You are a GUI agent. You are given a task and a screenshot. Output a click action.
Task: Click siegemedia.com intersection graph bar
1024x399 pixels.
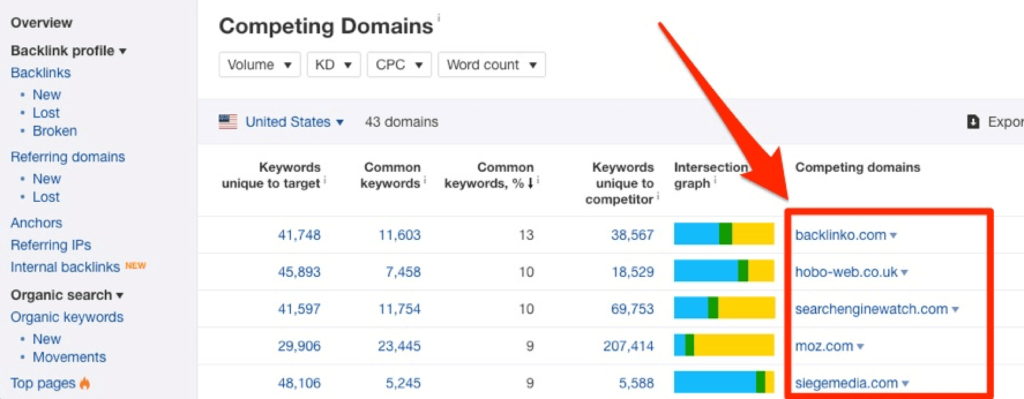tap(724, 382)
